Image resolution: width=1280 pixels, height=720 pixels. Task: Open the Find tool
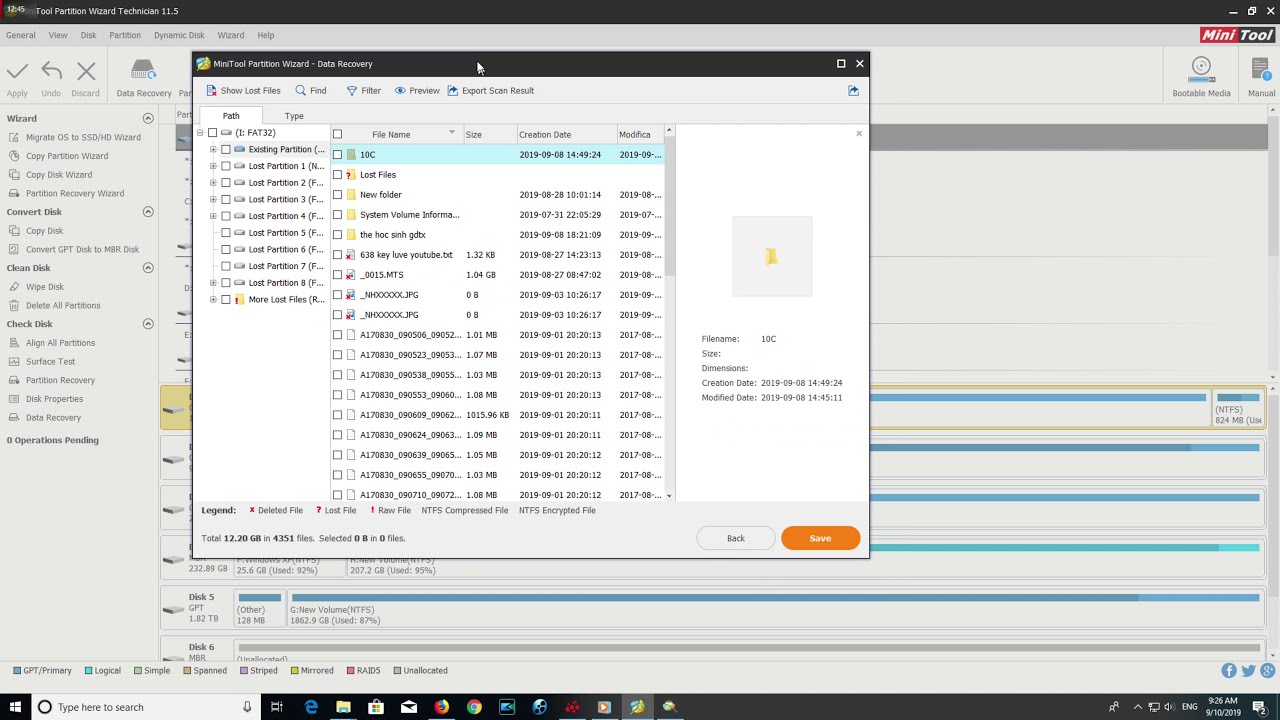tap(310, 90)
